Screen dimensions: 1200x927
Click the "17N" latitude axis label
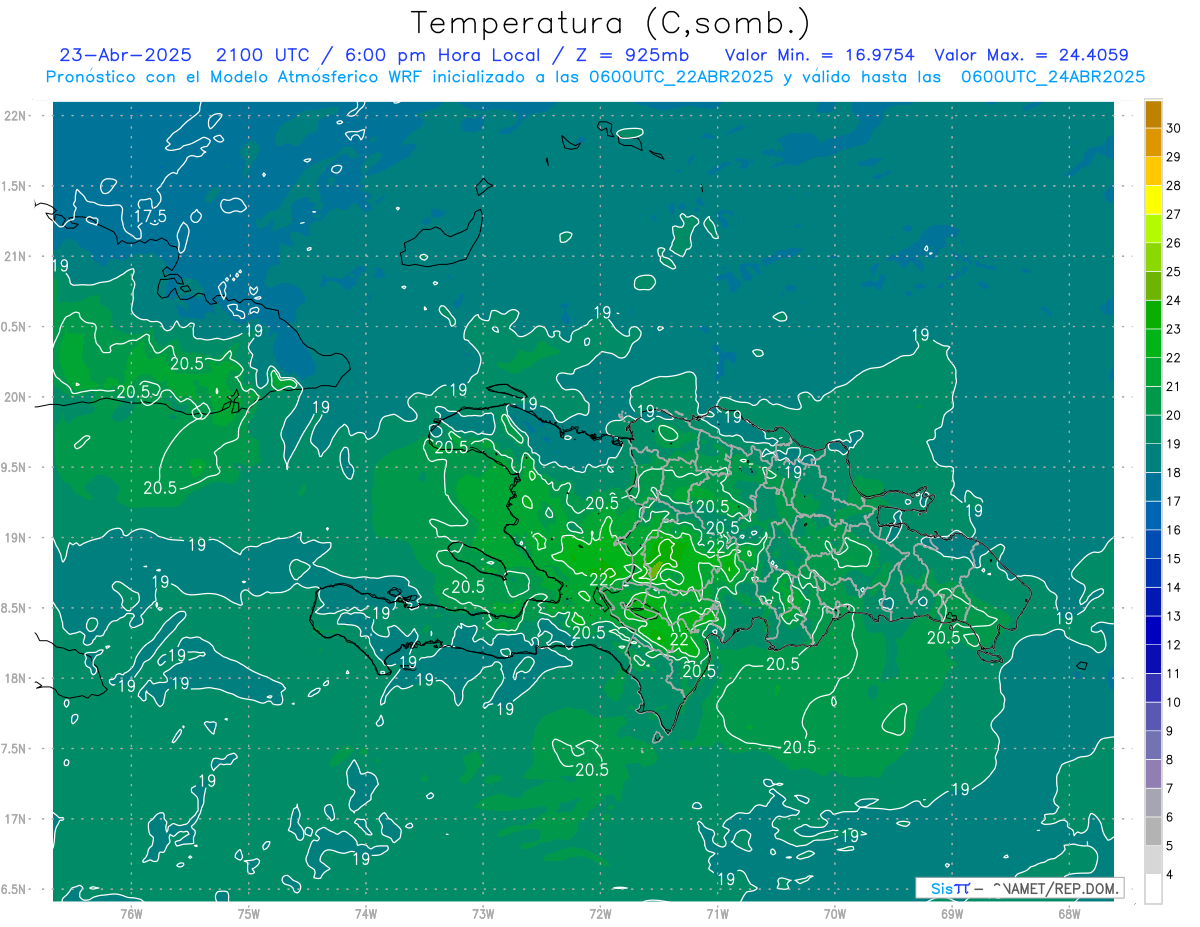pos(16,819)
